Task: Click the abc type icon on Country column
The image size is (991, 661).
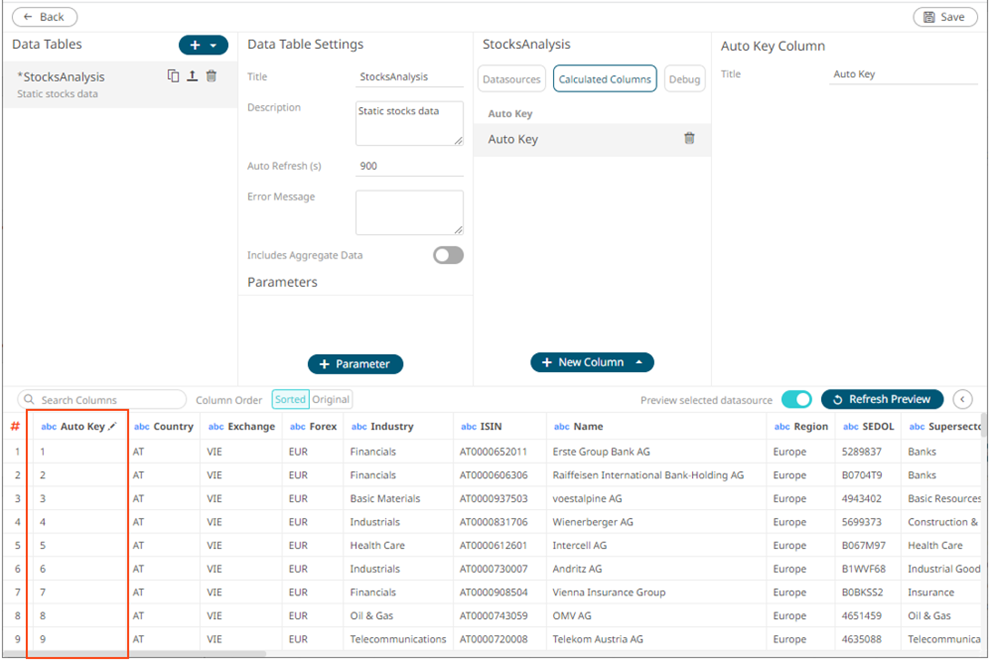Action: (x=142, y=426)
